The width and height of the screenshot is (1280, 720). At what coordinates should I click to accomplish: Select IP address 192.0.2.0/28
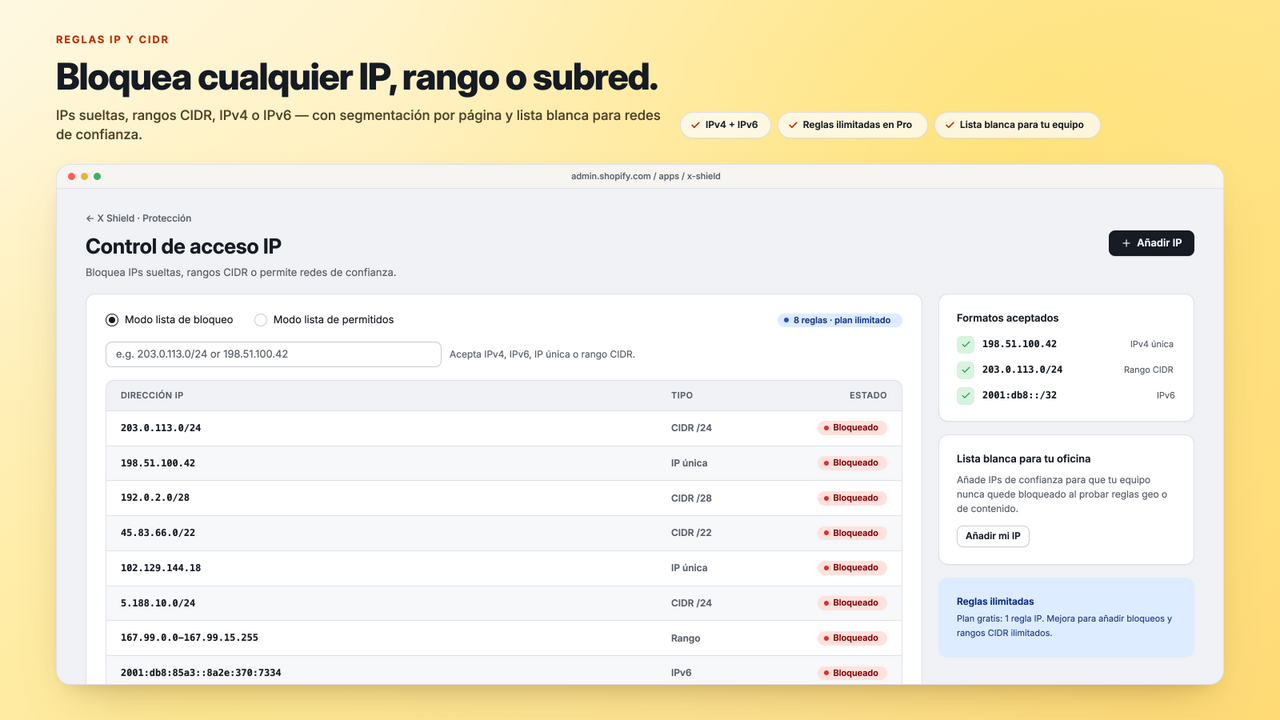(155, 498)
